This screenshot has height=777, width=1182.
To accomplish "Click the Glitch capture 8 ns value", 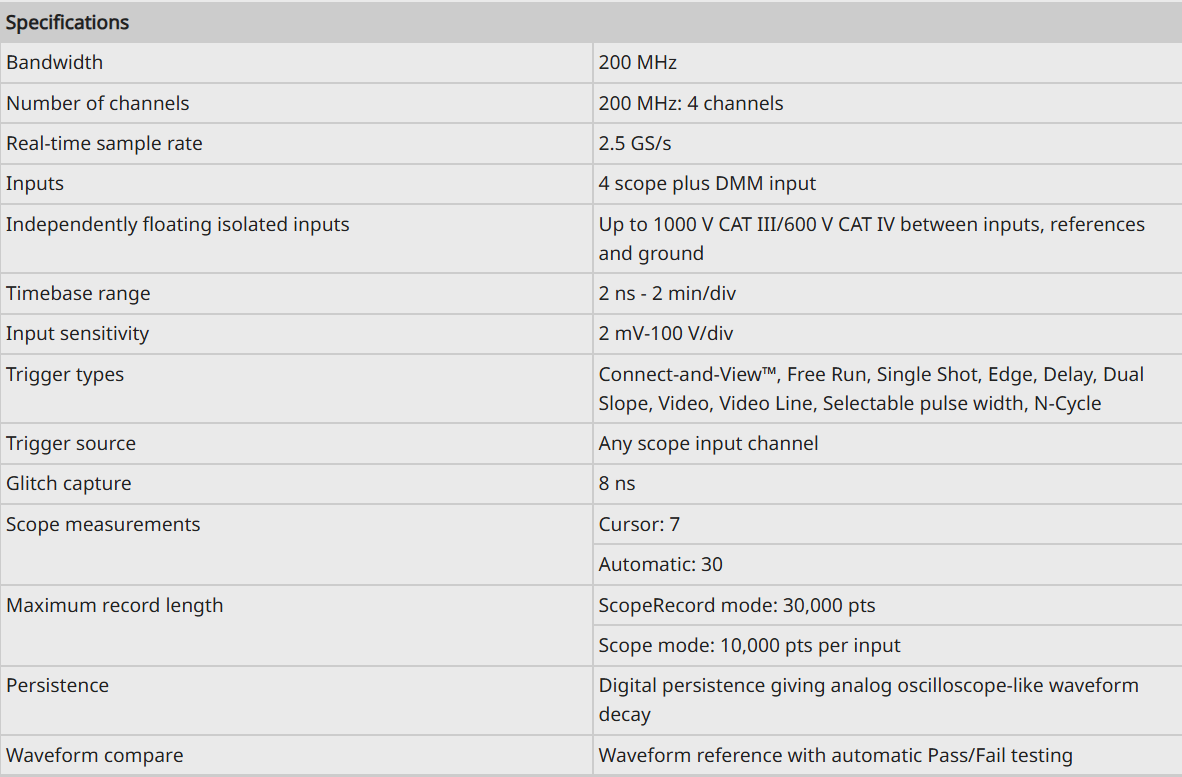I will [x=617, y=483].
